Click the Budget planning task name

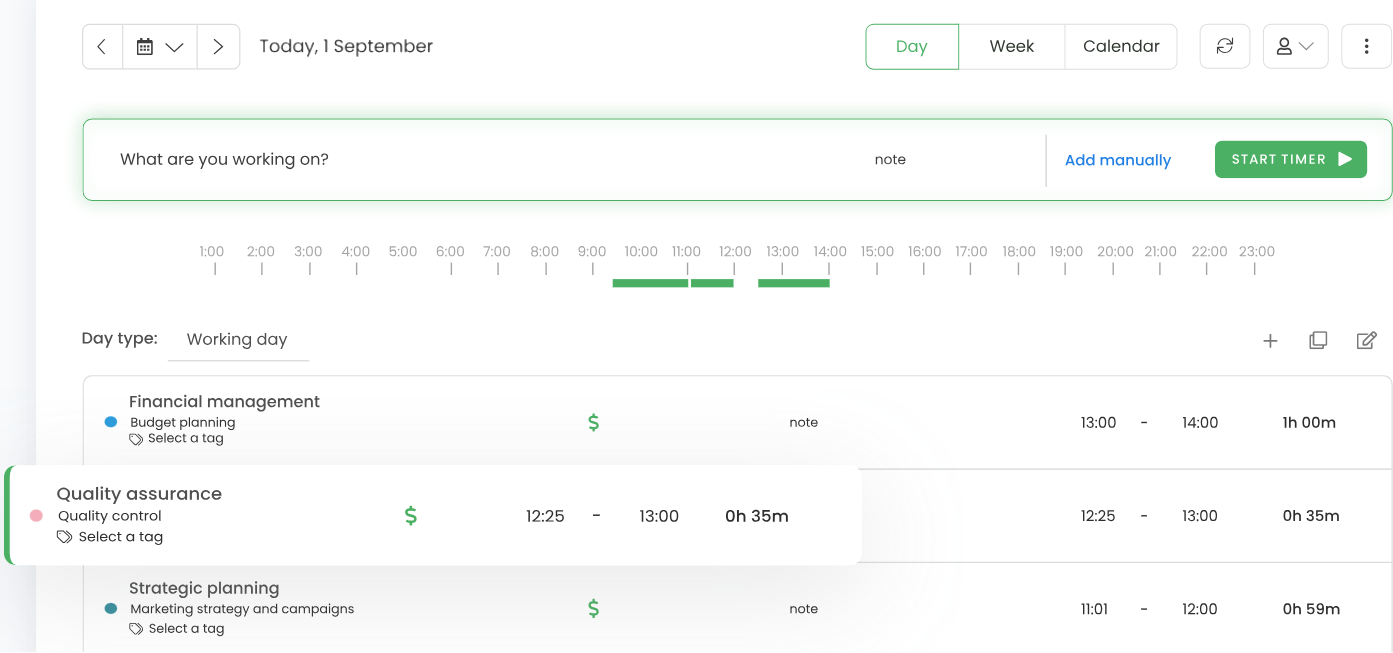point(183,423)
